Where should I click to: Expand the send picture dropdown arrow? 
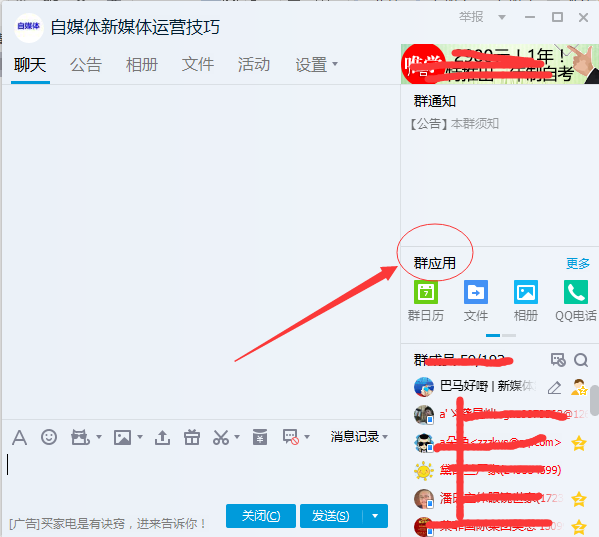140,437
